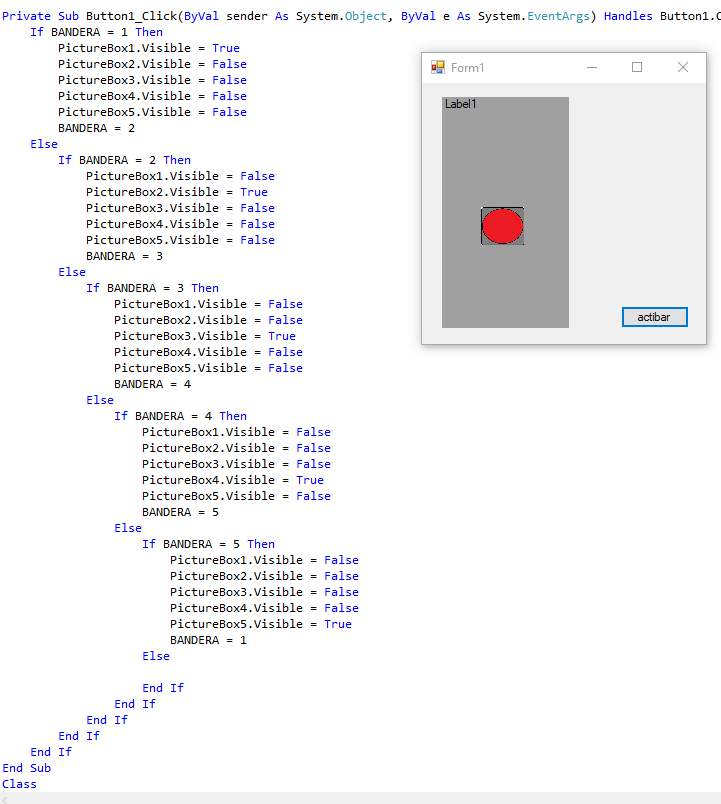Click the 'If BANDERA = 1 Then' line
The height and width of the screenshot is (804, 721).
click(x=96, y=32)
